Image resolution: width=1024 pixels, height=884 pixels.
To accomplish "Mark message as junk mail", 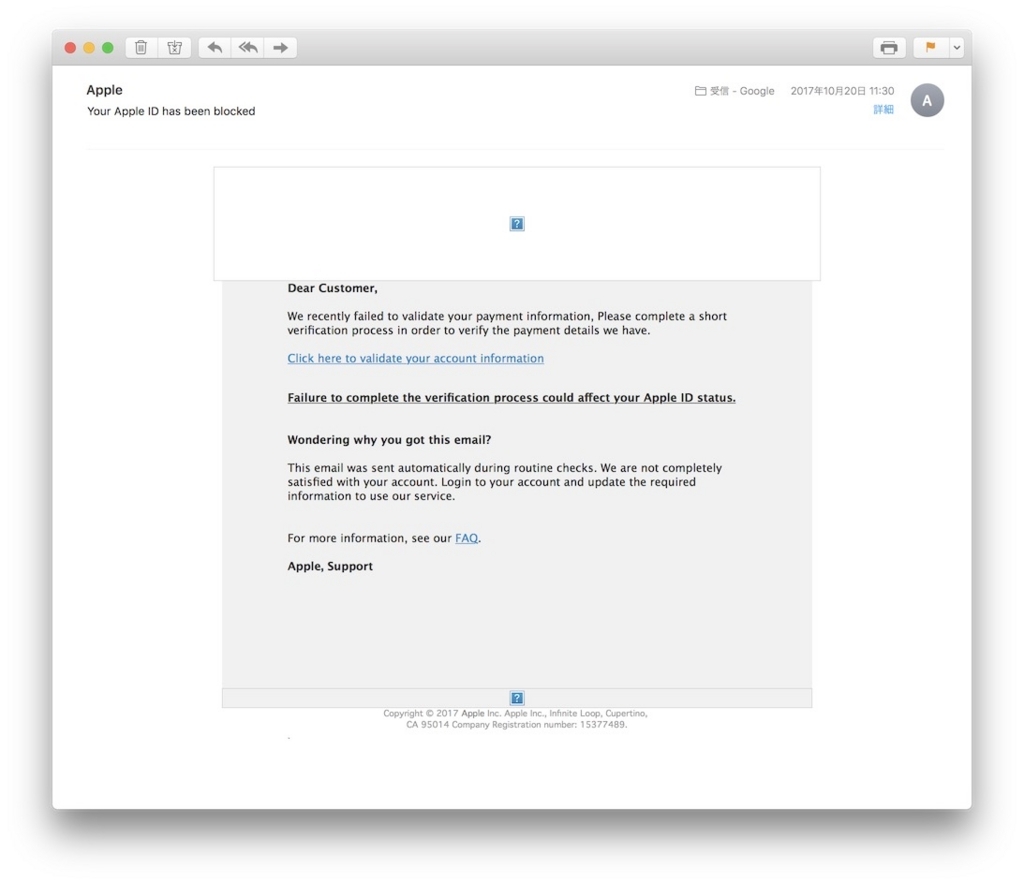I will [x=174, y=48].
